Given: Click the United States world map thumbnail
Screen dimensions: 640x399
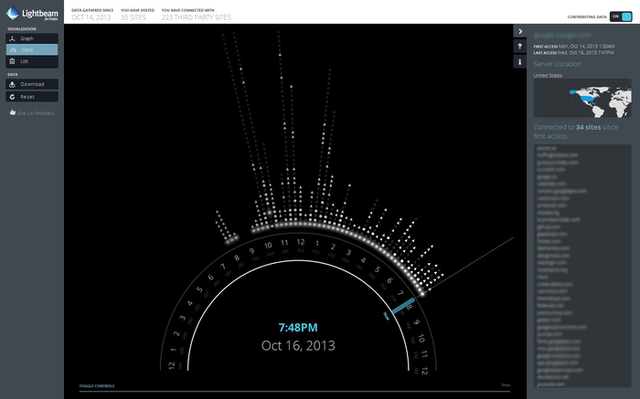Looking at the screenshot, I should pyautogui.click(x=582, y=98).
